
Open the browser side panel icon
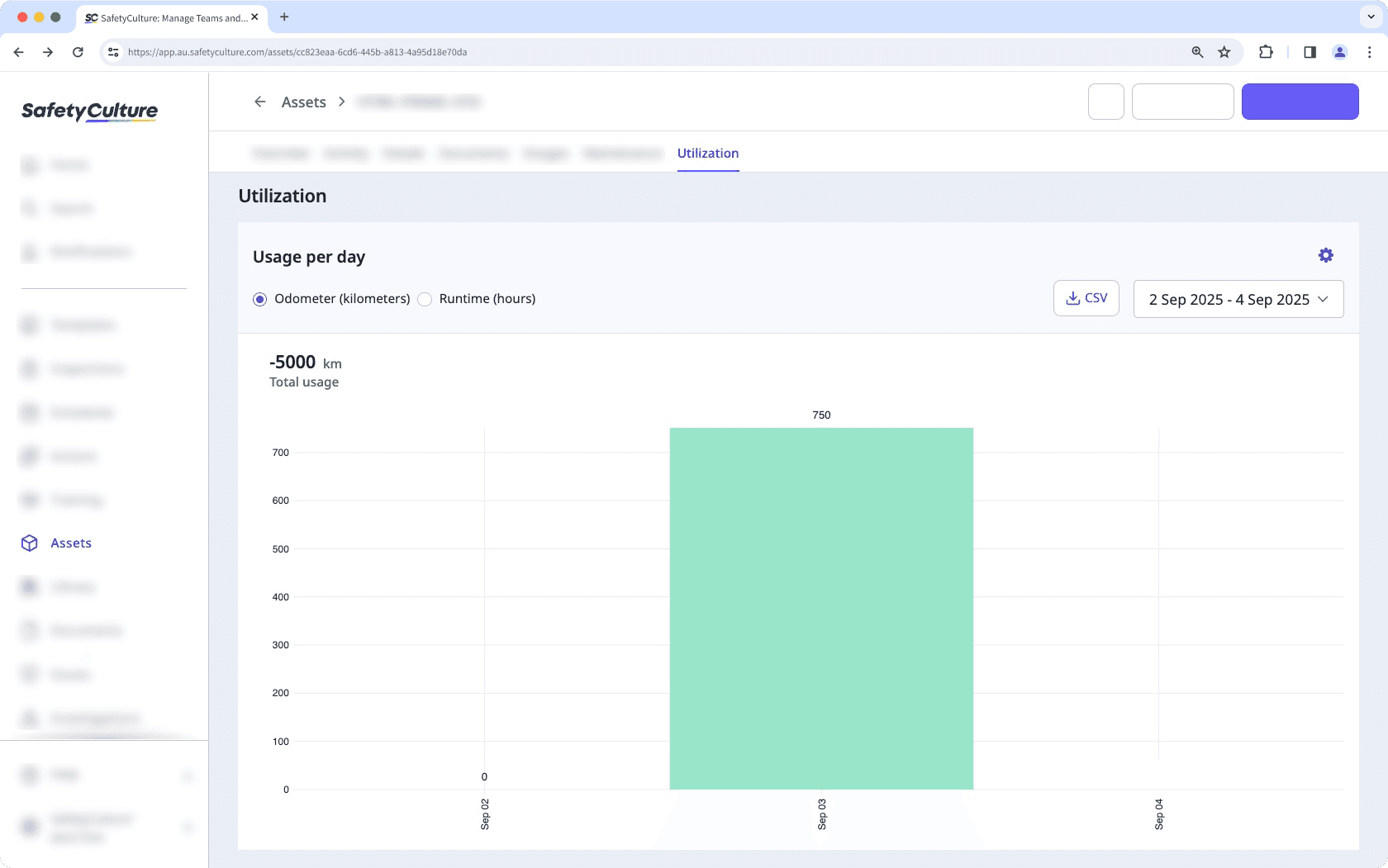[x=1310, y=52]
